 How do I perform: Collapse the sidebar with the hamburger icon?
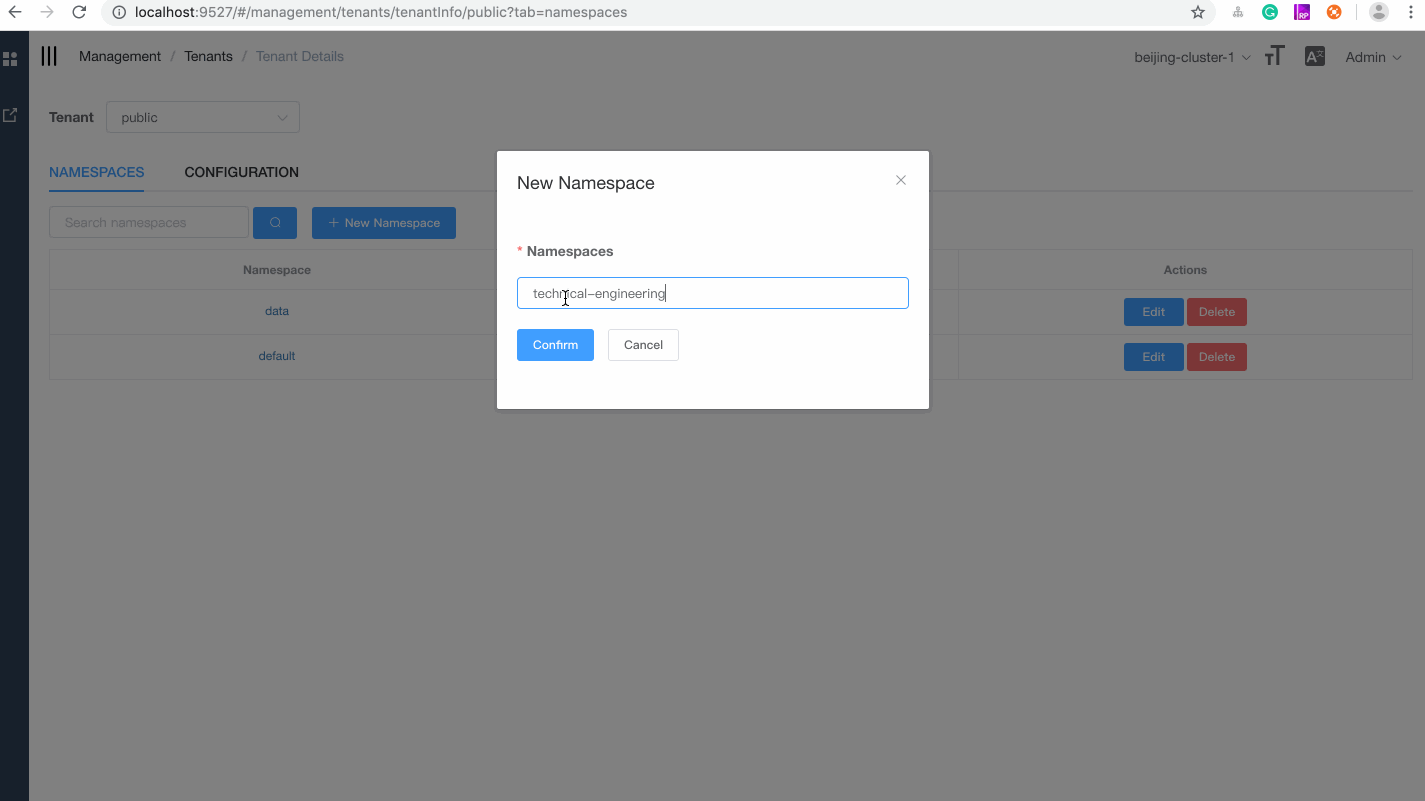pos(48,56)
